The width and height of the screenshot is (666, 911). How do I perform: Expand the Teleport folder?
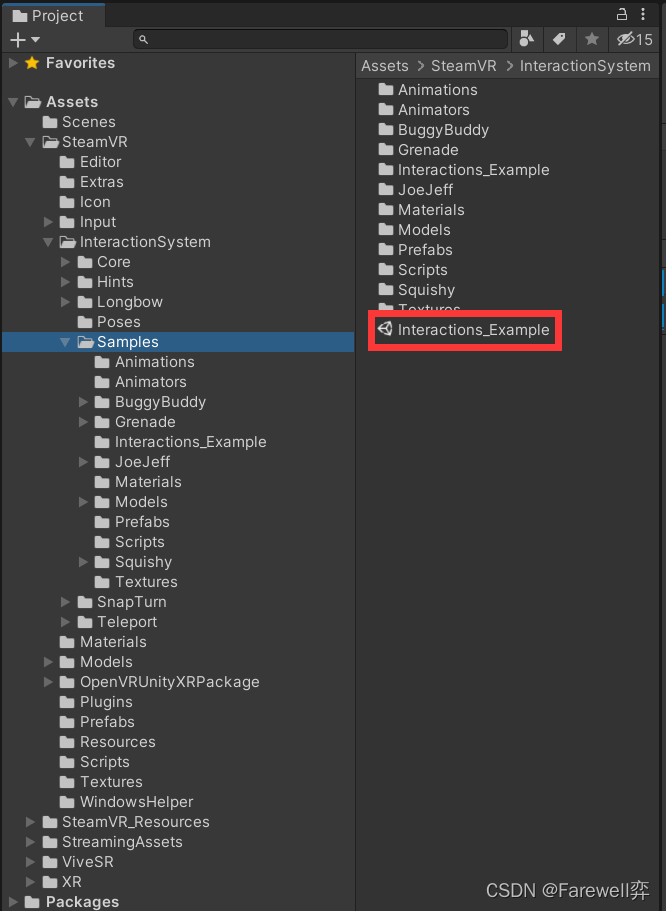pos(66,622)
